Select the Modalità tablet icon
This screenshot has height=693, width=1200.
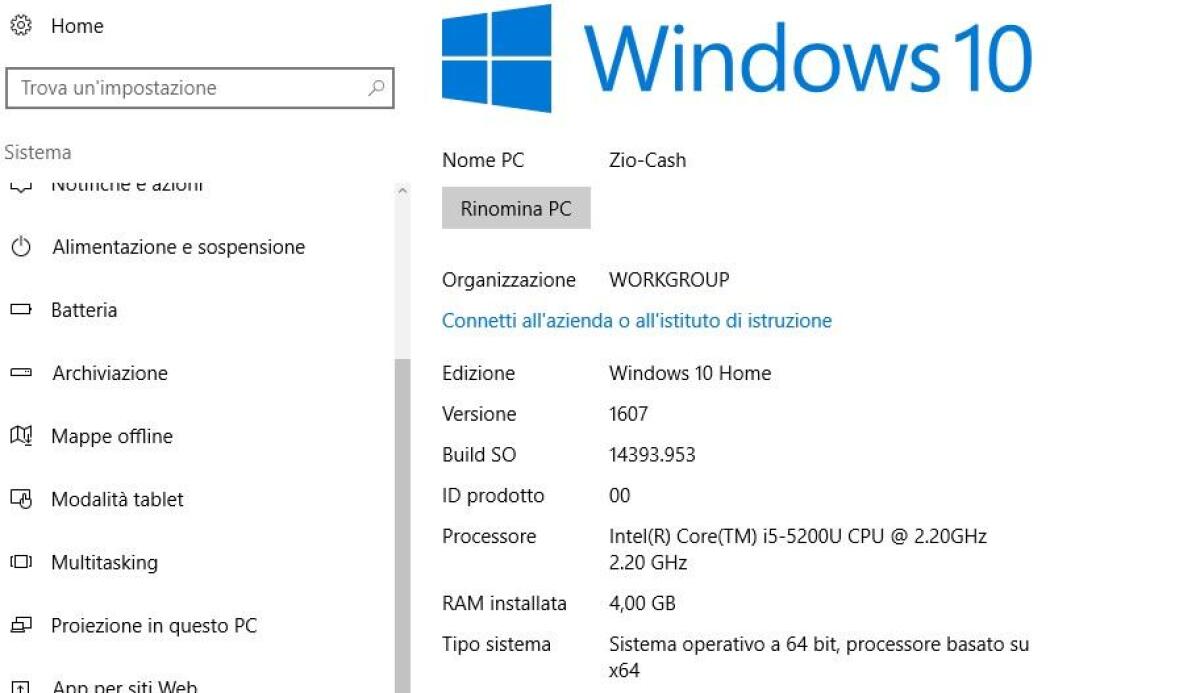19,499
